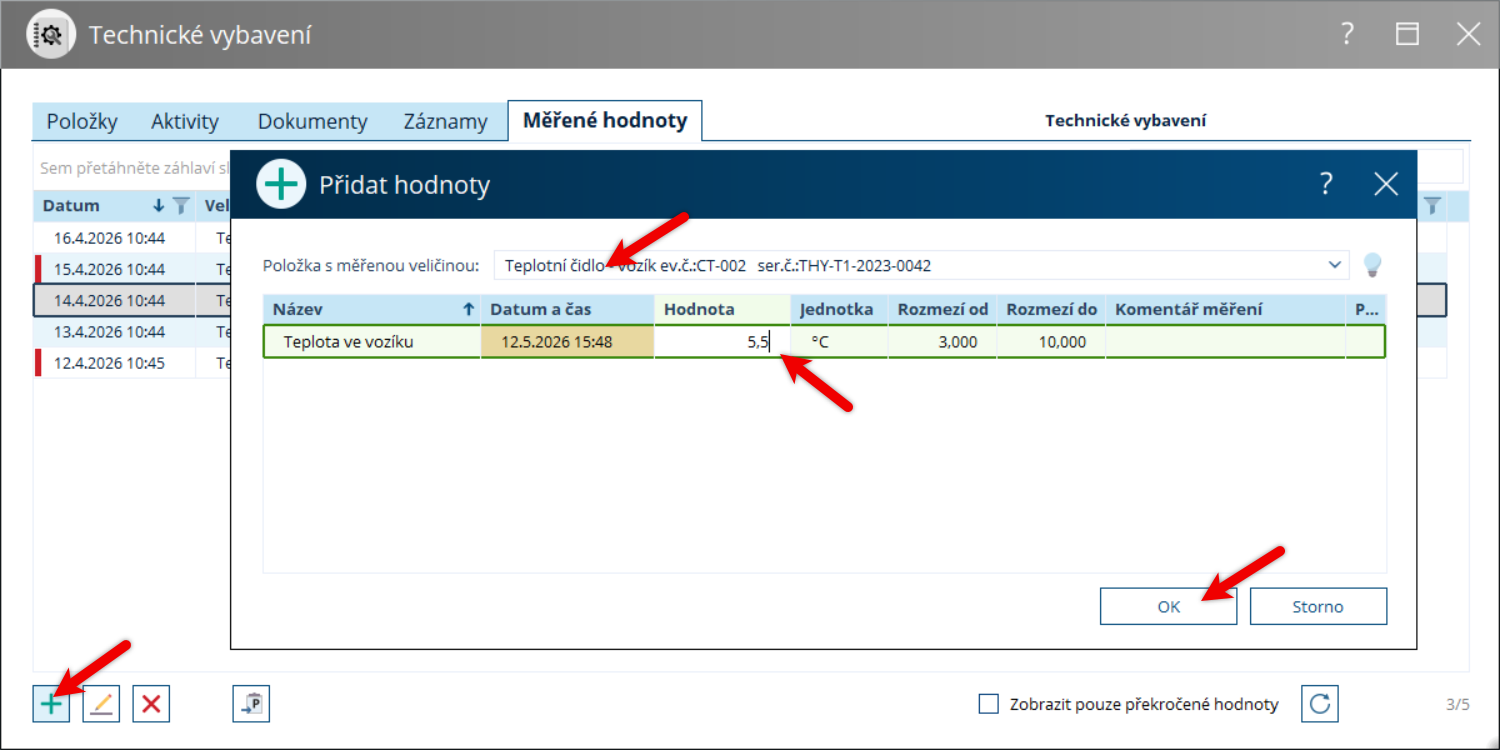Toggle the Datum column sort arrow
This screenshot has width=1500, height=750.
click(158, 206)
